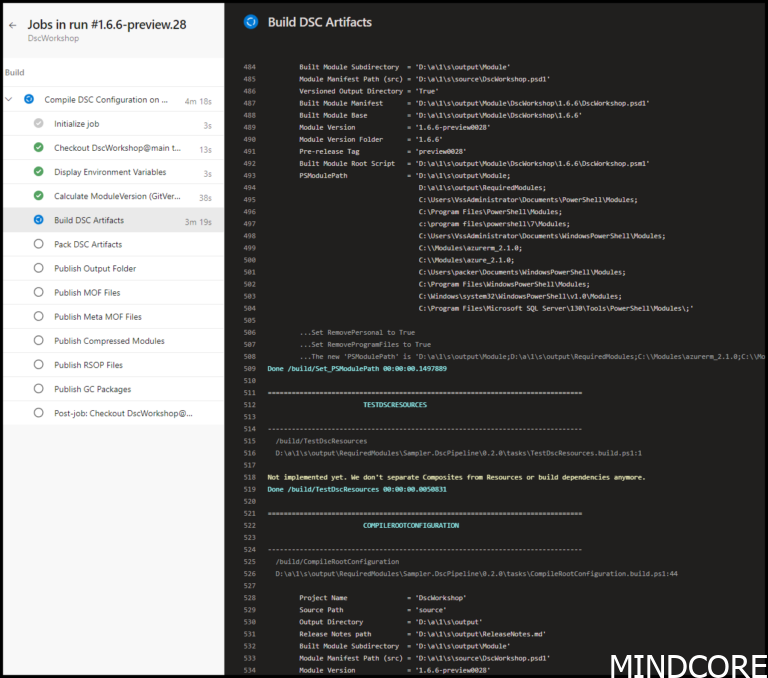Open the Publish Output Folder step
The image size is (768, 678).
(95, 268)
